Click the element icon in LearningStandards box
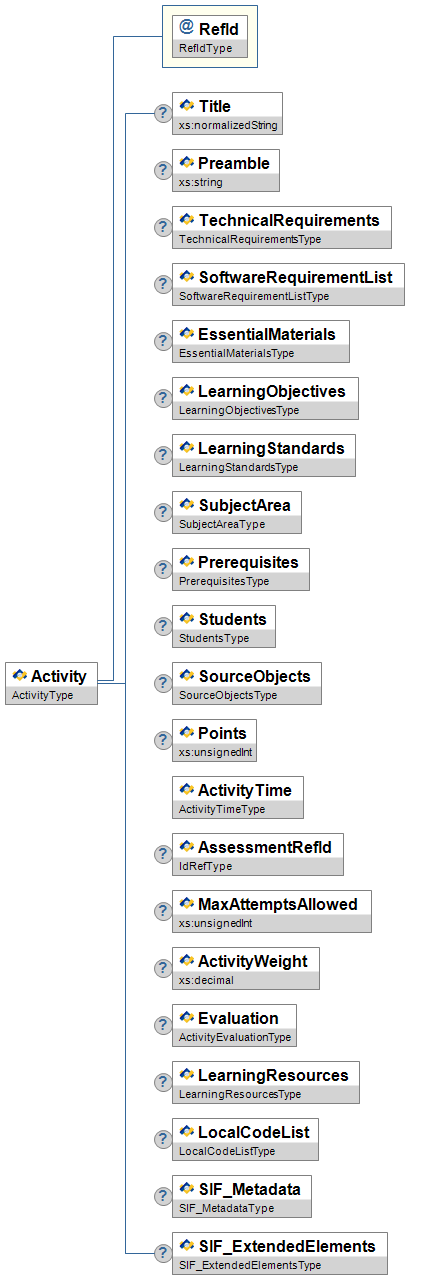This screenshot has width=427, height=1279. [x=187, y=448]
